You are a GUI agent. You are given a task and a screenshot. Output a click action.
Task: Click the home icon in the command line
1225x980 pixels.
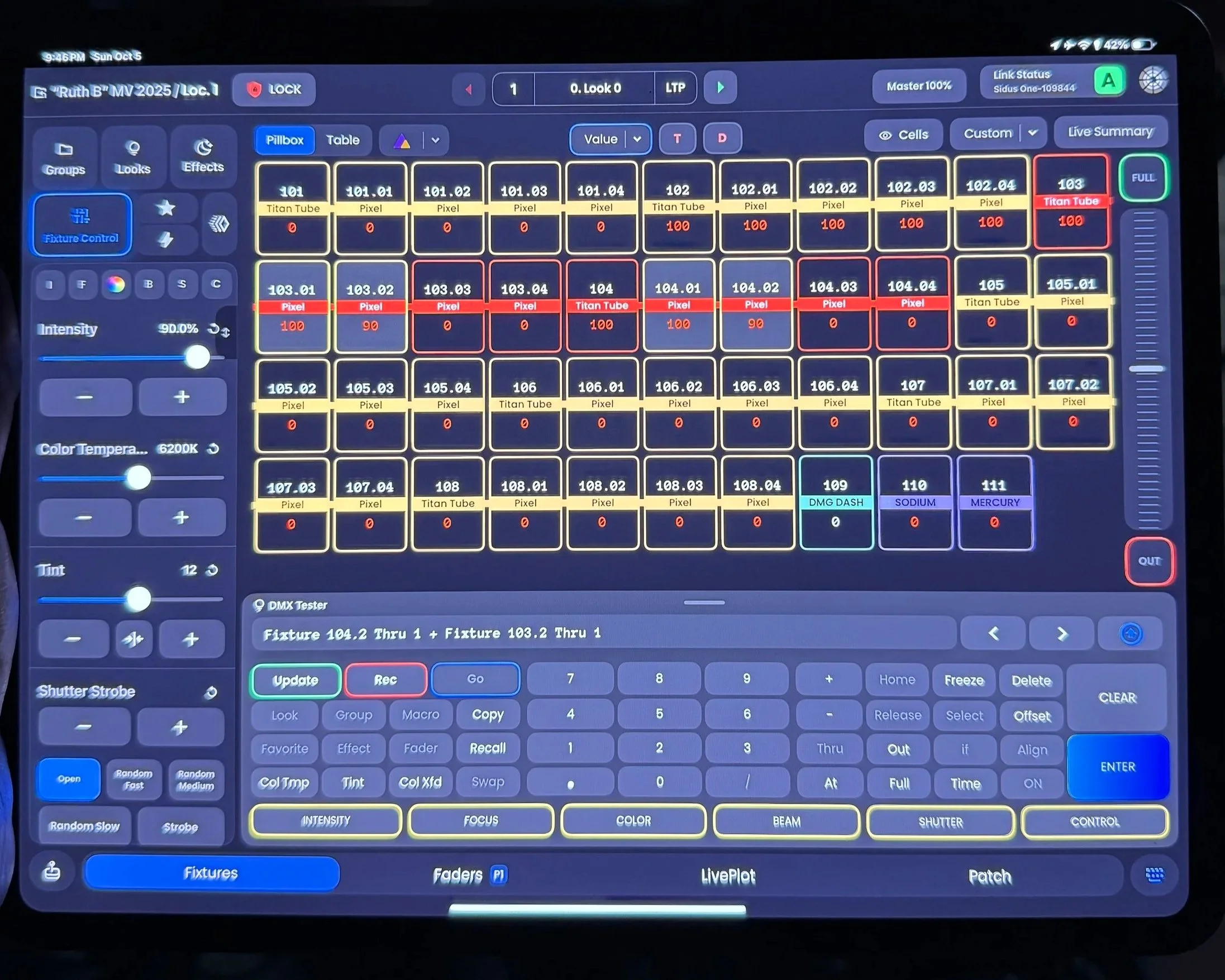click(1130, 633)
